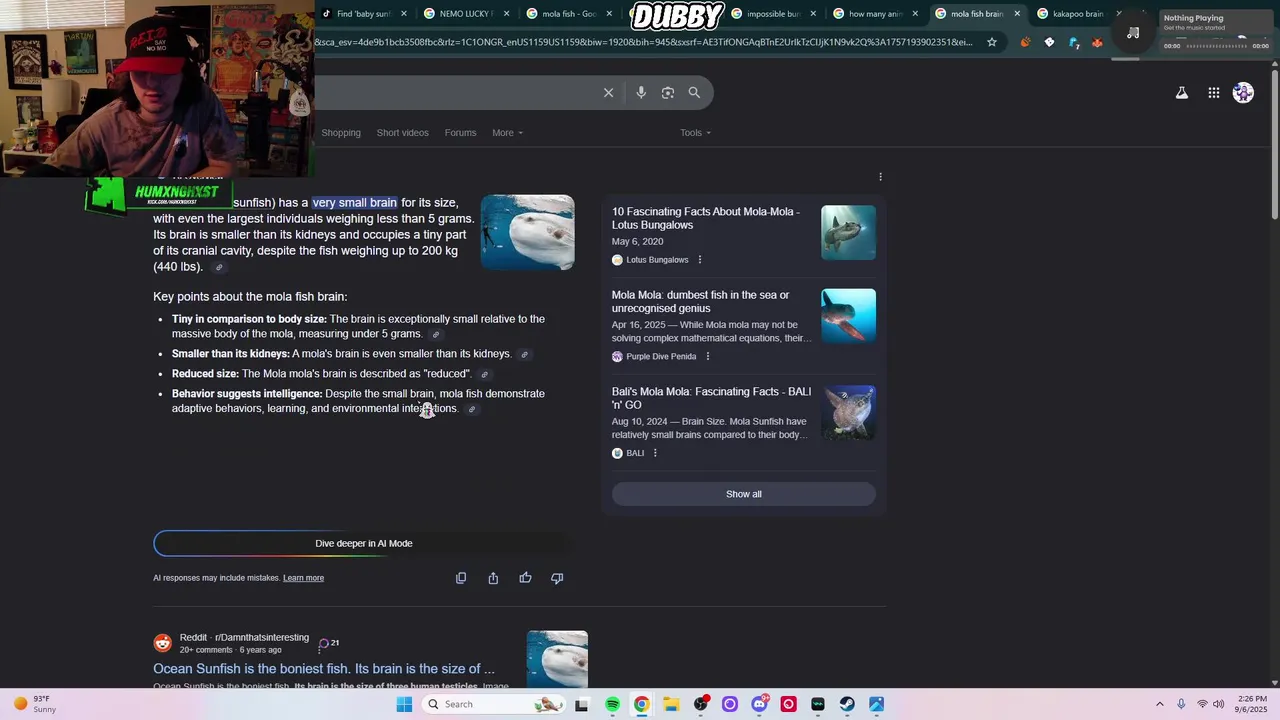The height and width of the screenshot is (720, 1280).
Task: Click the browser address bar URL
Action: click(645, 42)
